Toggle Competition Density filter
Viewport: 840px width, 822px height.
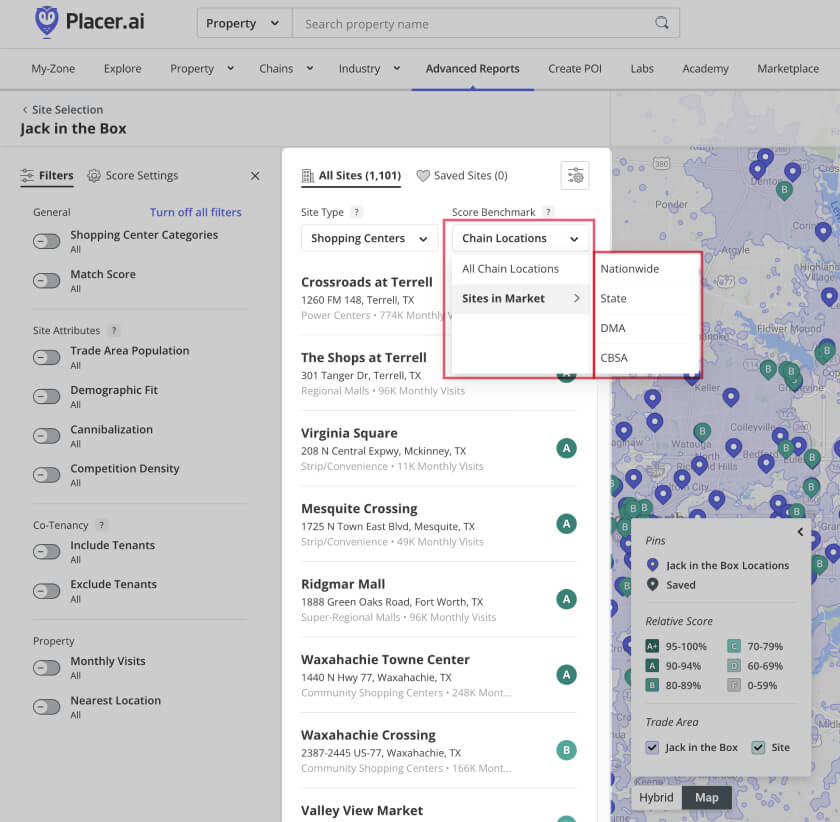[47, 475]
